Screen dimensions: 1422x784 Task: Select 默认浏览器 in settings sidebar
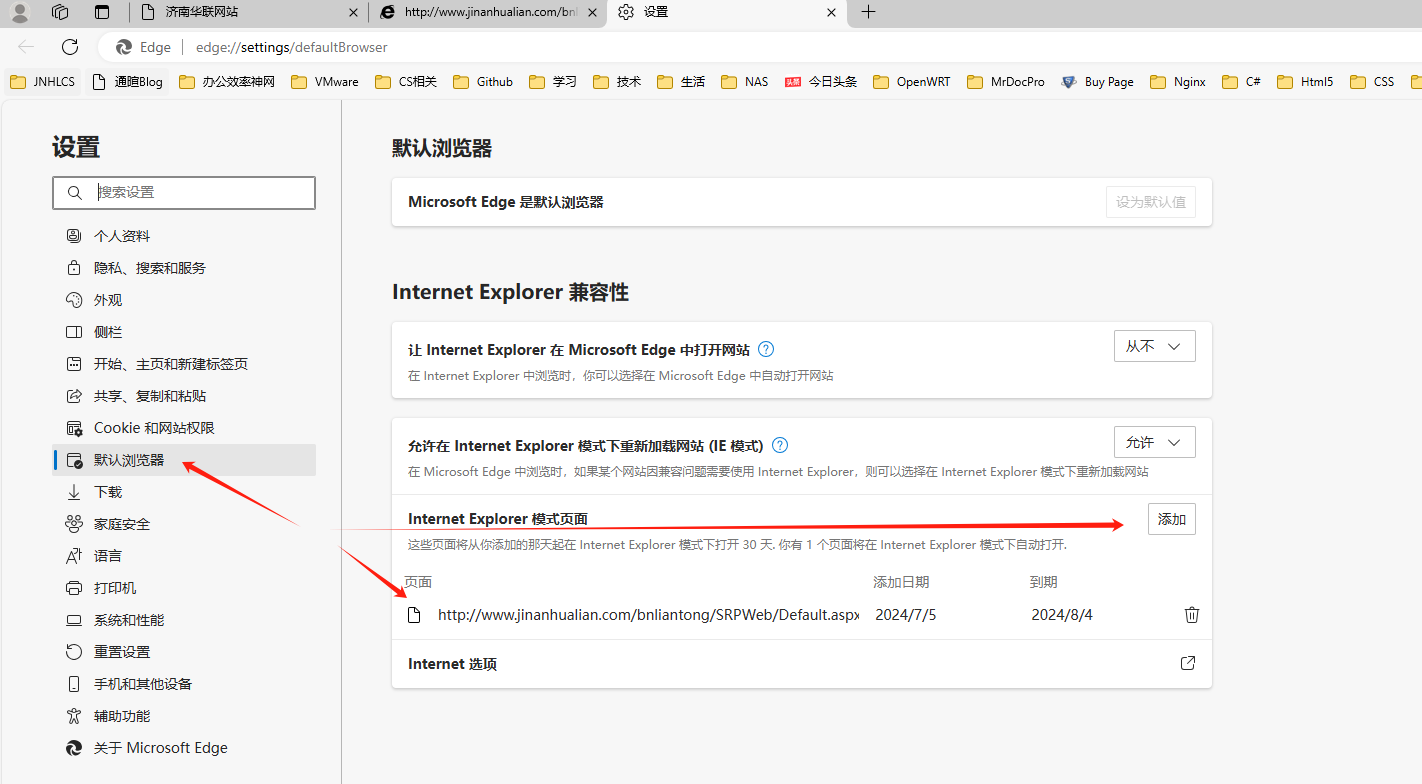point(184,460)
